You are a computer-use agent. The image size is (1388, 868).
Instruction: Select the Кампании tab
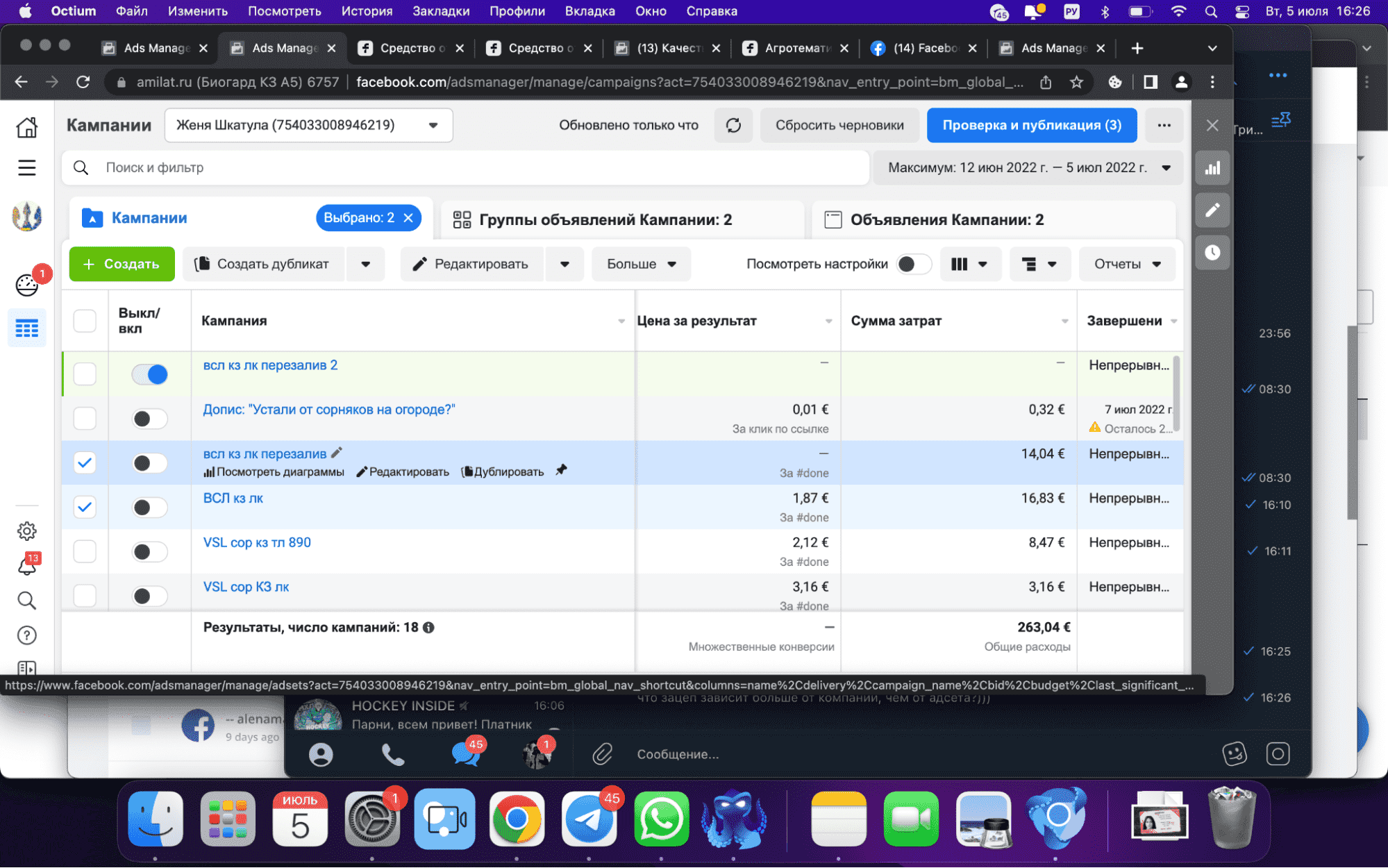(x=149, y=218)
